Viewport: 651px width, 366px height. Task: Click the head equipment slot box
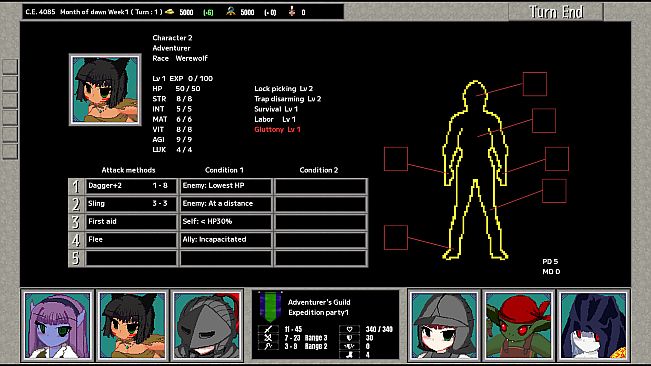pos(535,84)
